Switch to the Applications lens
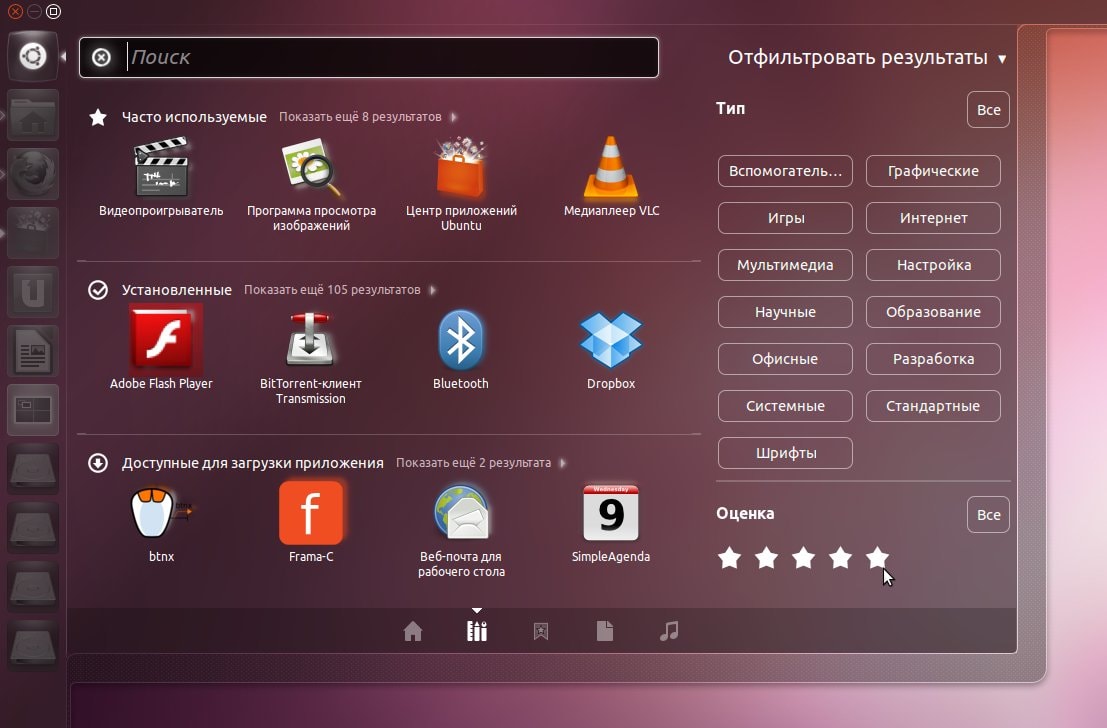The image size is (1107, 728). (477, 631)
